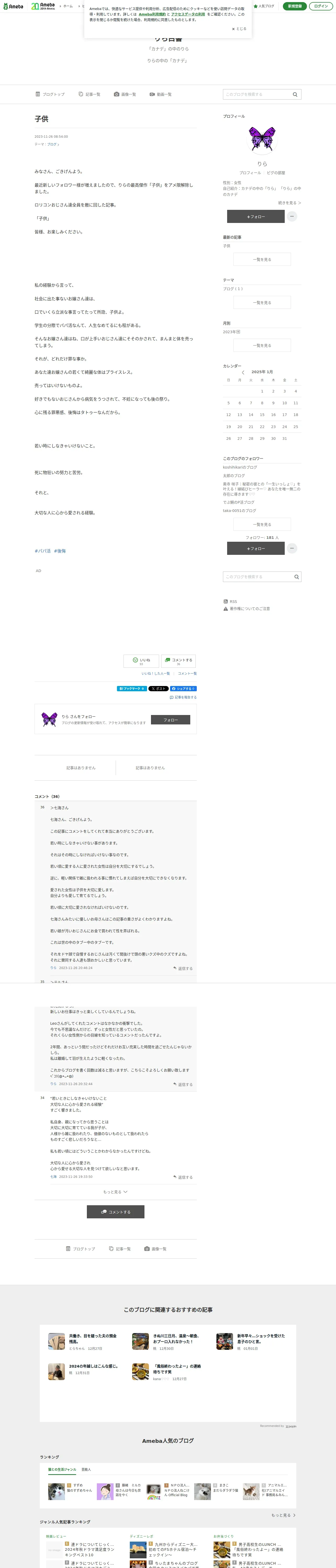Open the Ameba利用規約 link
This screenshot has width=336, height=1568.
pos(152,14)
